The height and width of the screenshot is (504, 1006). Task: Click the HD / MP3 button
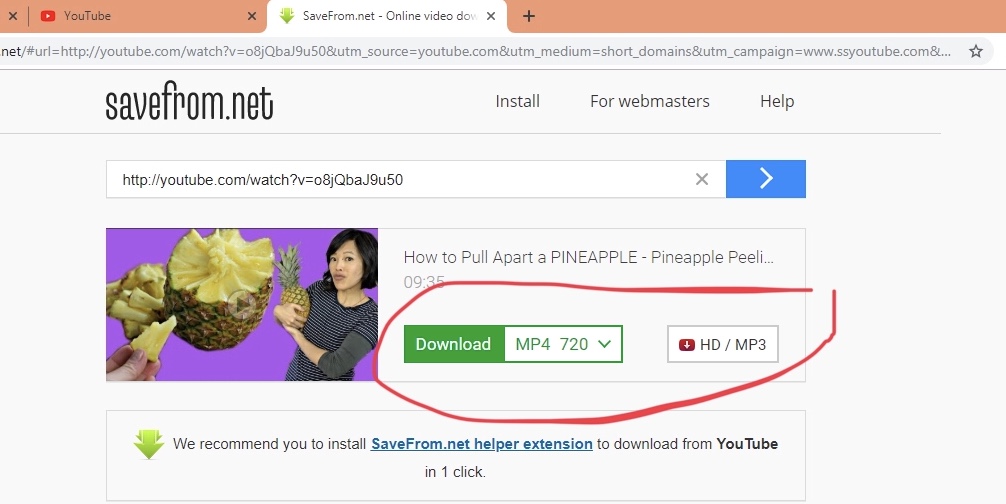click(722, 344)
